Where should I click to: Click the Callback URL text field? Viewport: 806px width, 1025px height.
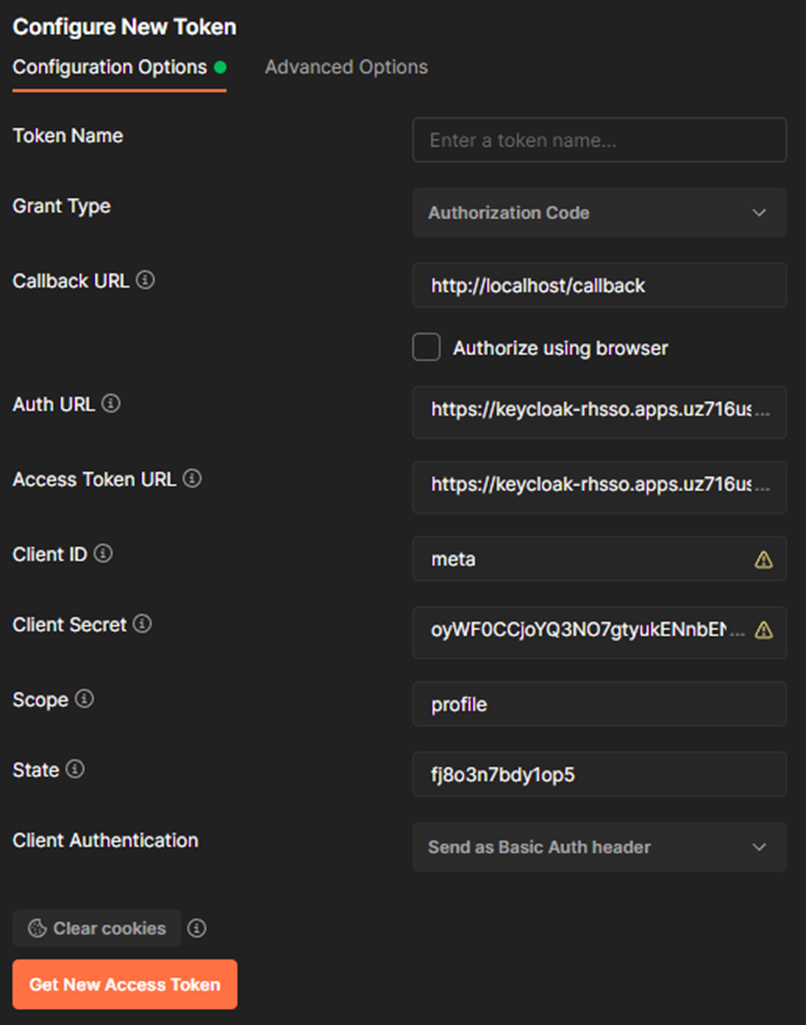point(599,285)
